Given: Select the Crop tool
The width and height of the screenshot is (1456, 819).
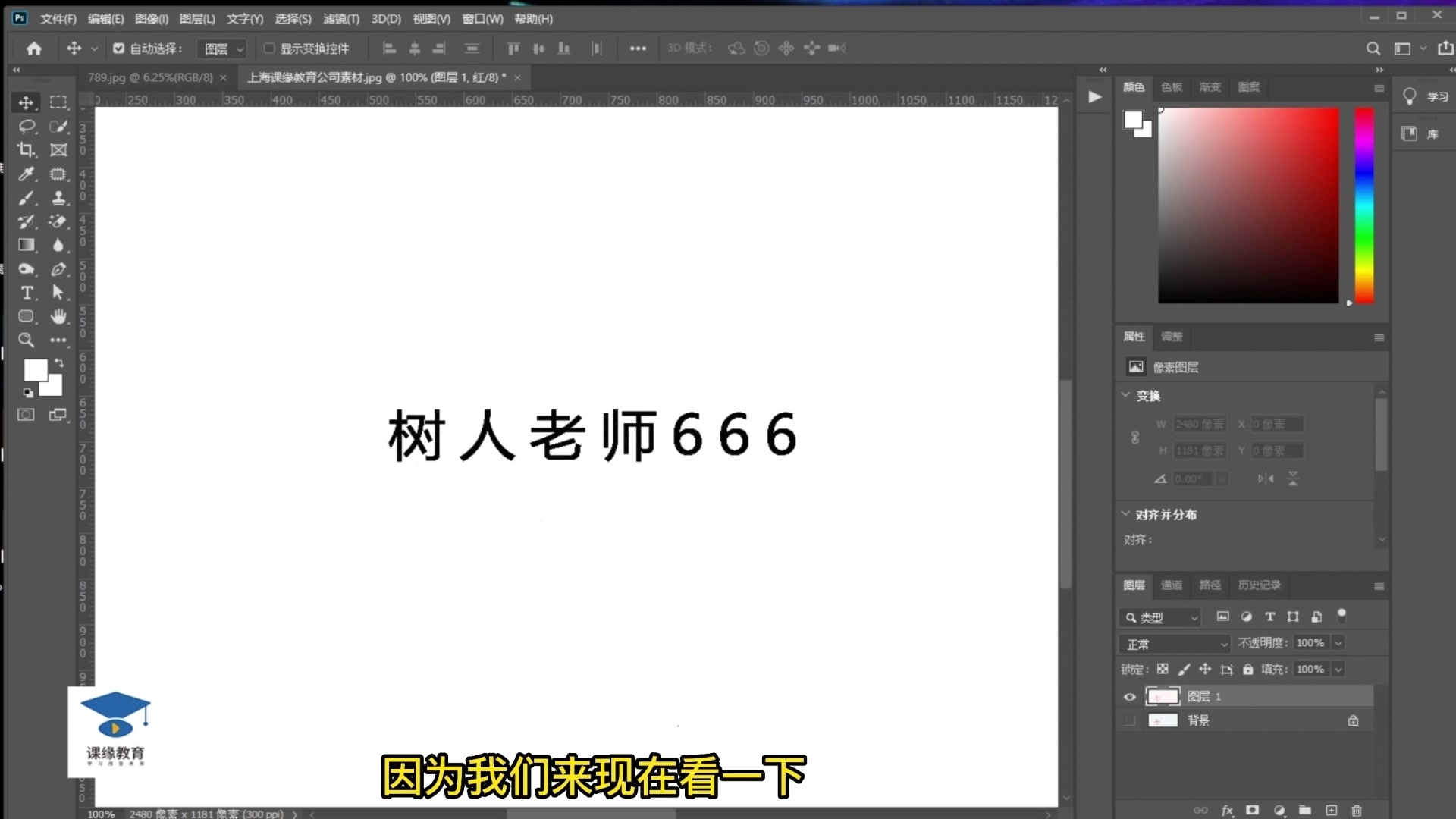Looking at the screenshot, I should pyautogui.click(x=27, y=150).
